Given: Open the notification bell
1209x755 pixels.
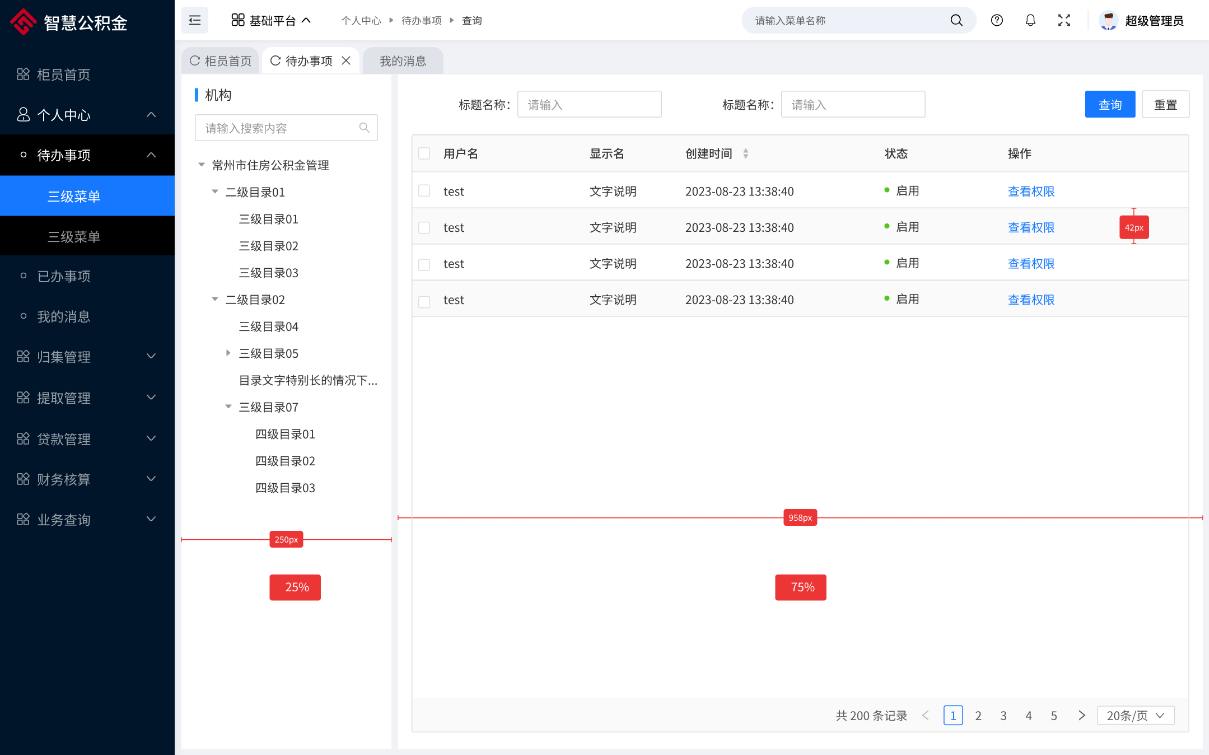Looking at the screenshot, I should tap(1030, 20).
